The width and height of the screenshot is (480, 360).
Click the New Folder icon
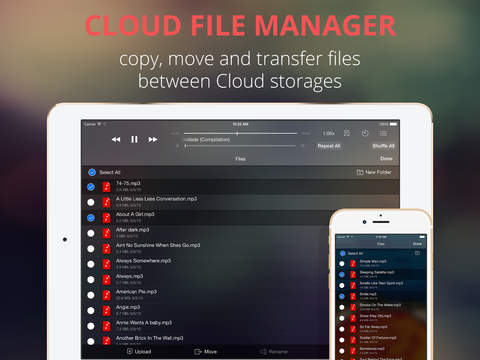(360, 172)
